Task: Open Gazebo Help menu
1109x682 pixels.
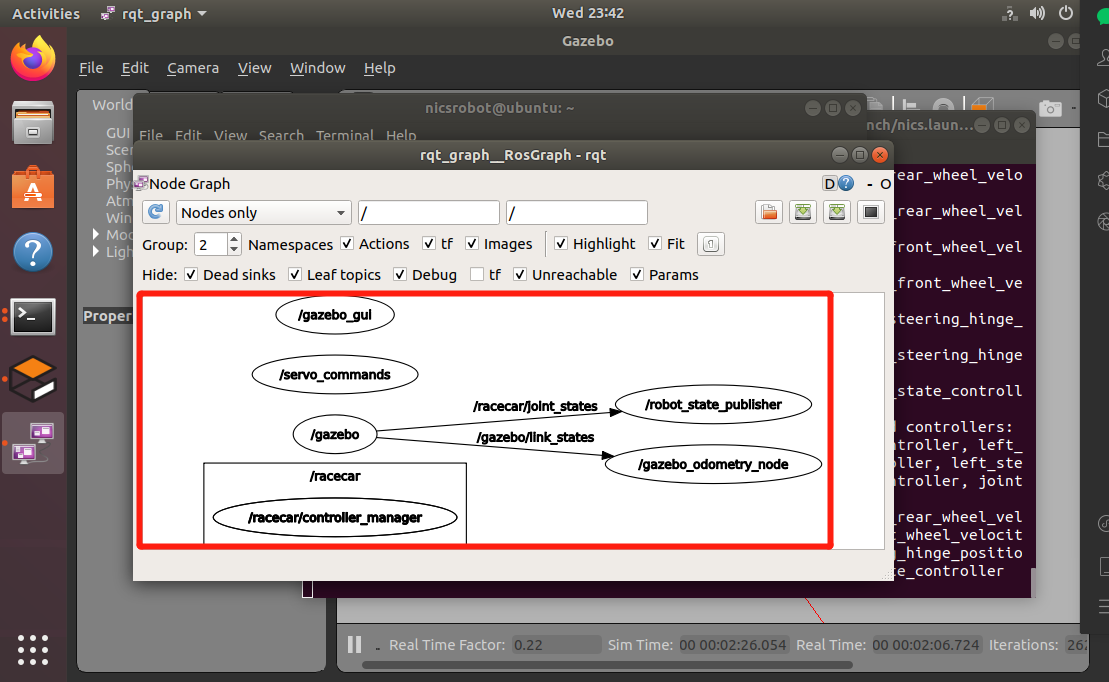Action: coord(379,68)
